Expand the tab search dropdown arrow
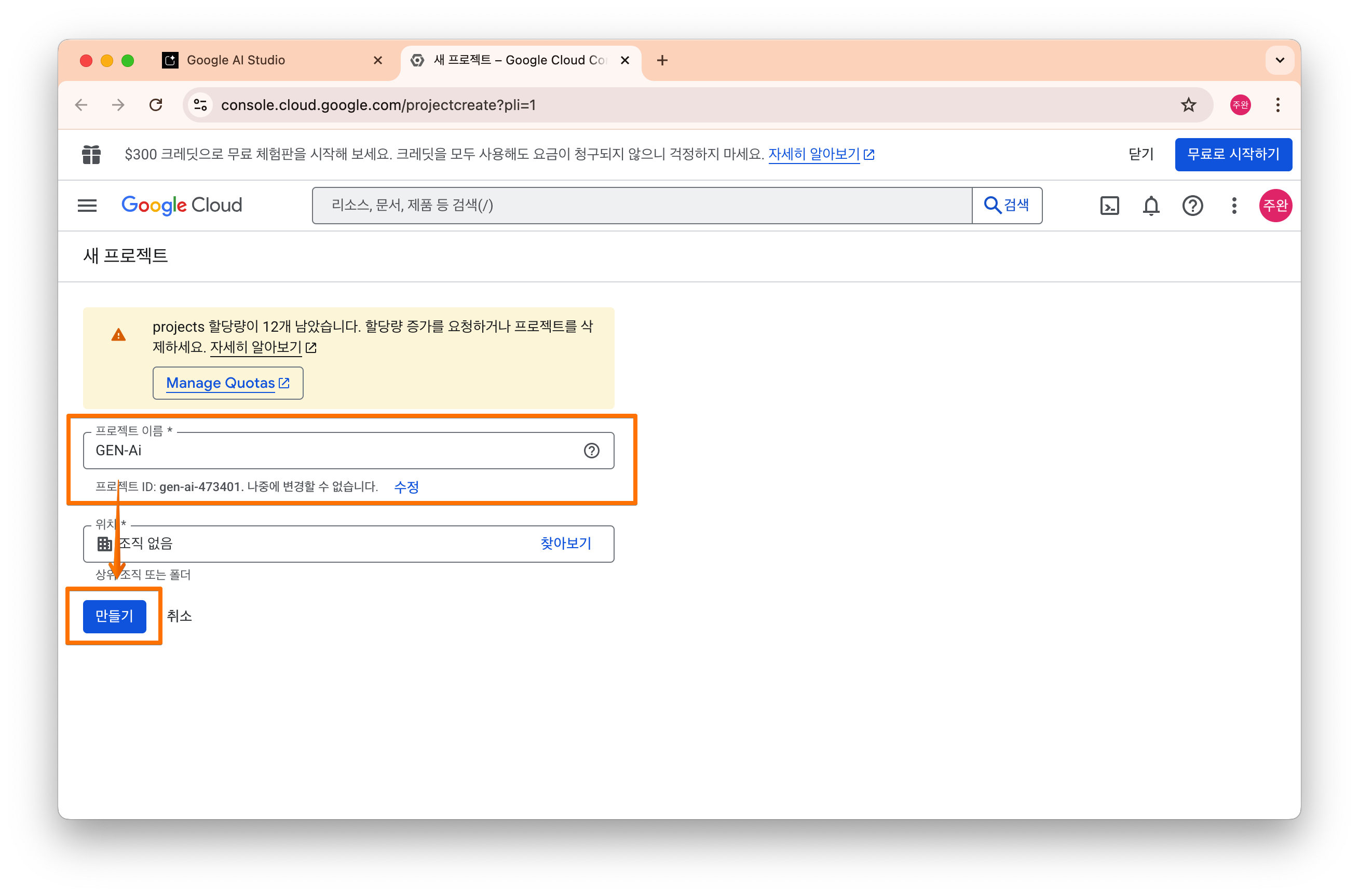The width and height of the screenshot is (1359, 896). pos(1280,60)
